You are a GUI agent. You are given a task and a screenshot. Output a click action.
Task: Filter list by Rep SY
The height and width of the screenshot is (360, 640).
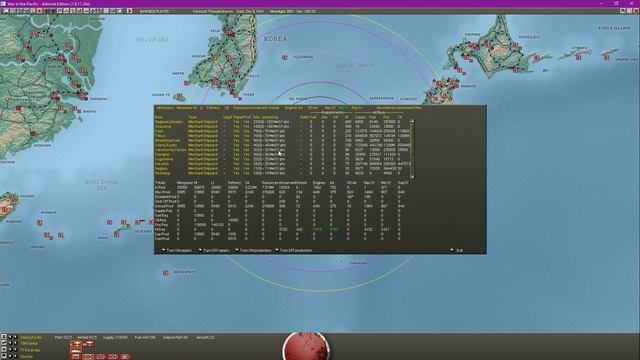(x=356, y=108)
